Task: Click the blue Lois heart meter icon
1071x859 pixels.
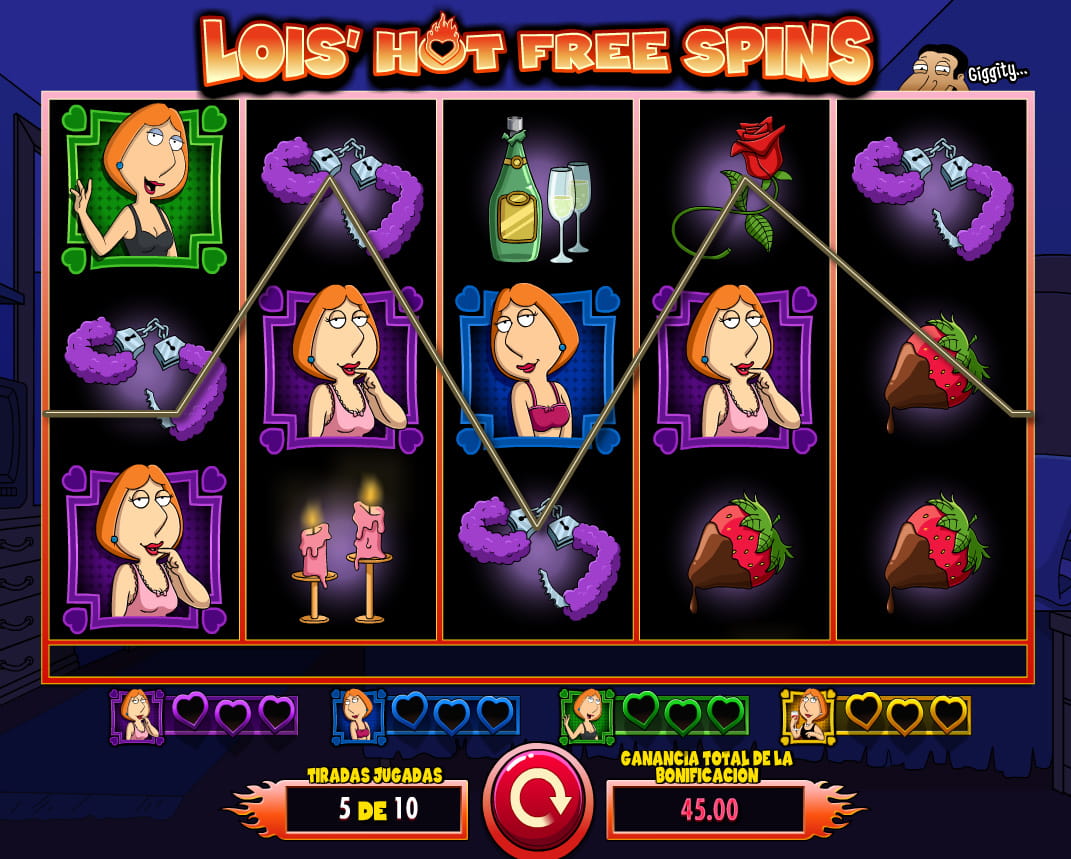Action: coord(358,716)
